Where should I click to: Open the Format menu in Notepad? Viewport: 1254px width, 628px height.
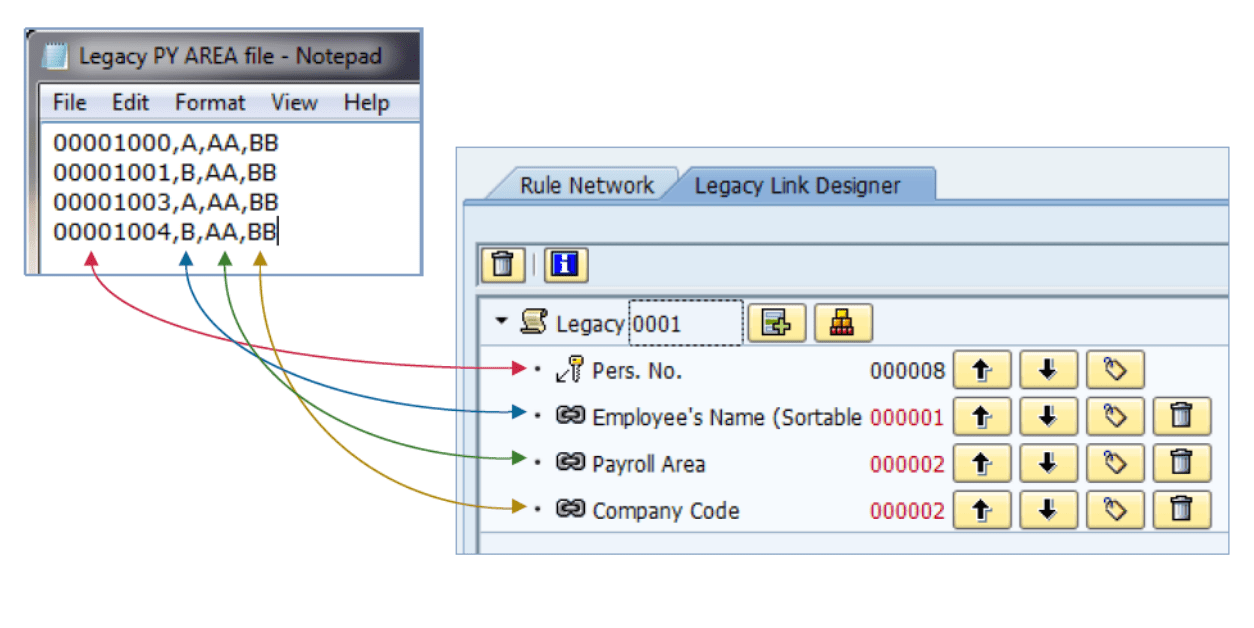210,102
